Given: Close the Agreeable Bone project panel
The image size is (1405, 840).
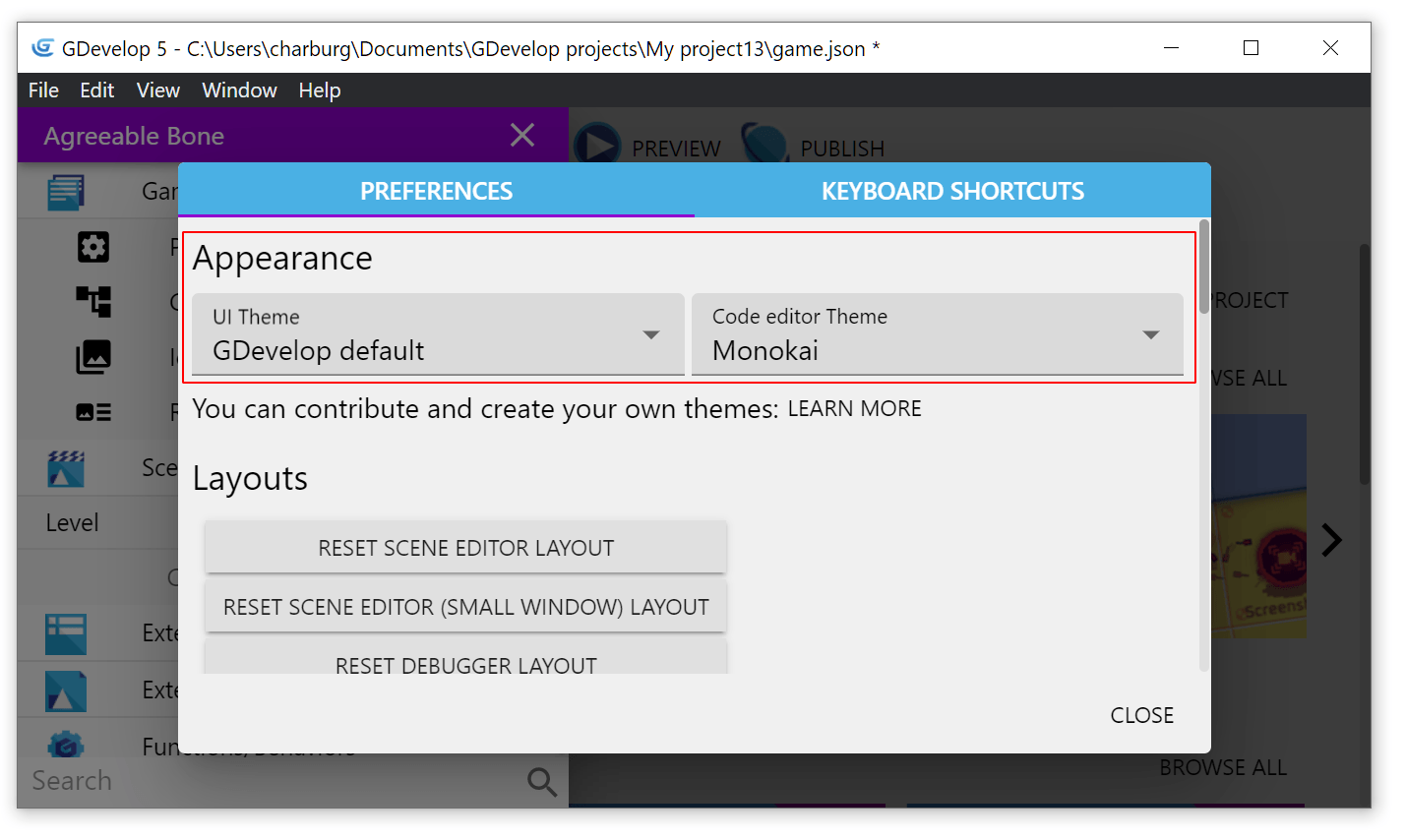Looking at the screenshot, I should point(522,136).
